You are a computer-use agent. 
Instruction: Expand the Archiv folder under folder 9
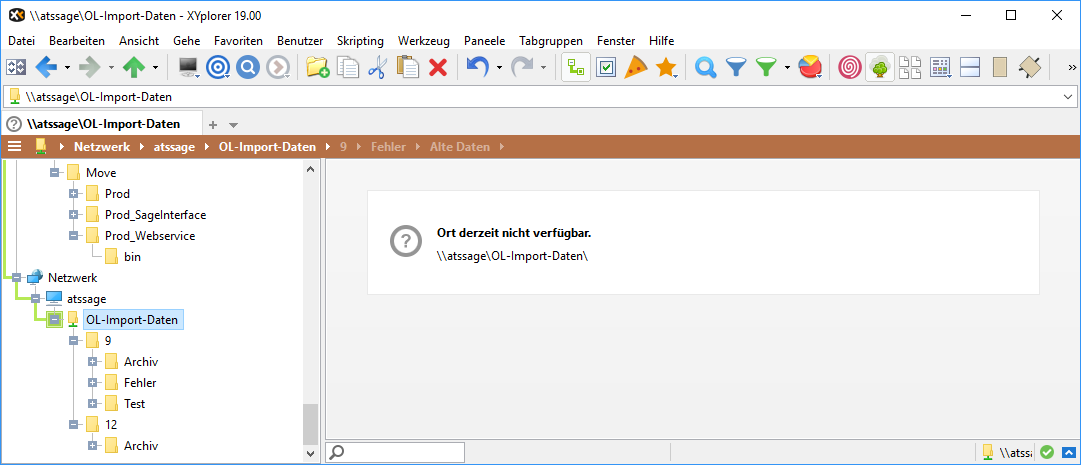click(x=93, y=361)
